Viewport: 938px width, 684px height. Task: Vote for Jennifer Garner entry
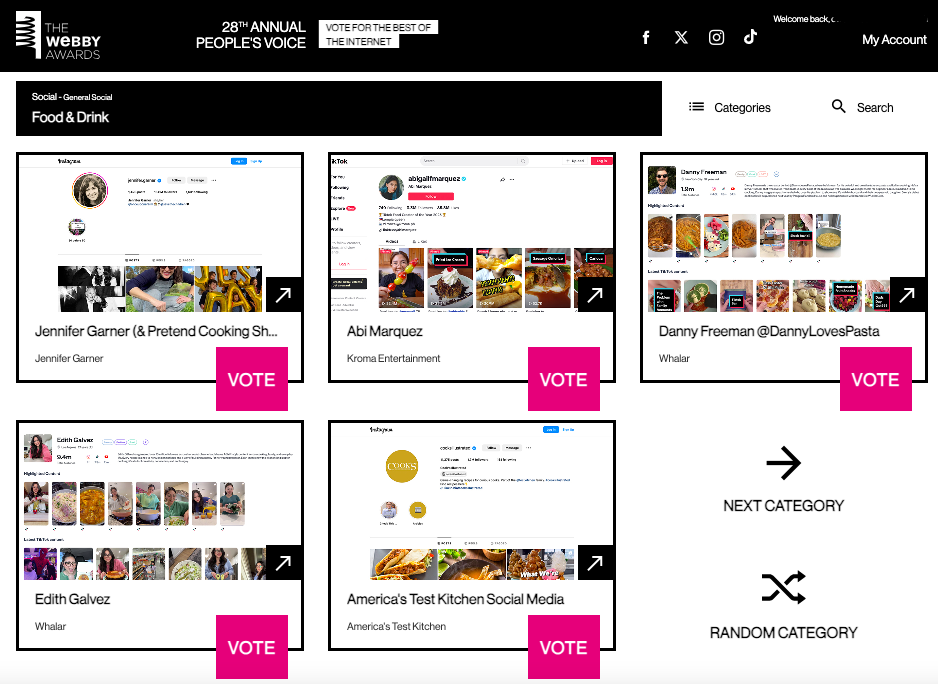click(252, 379)
